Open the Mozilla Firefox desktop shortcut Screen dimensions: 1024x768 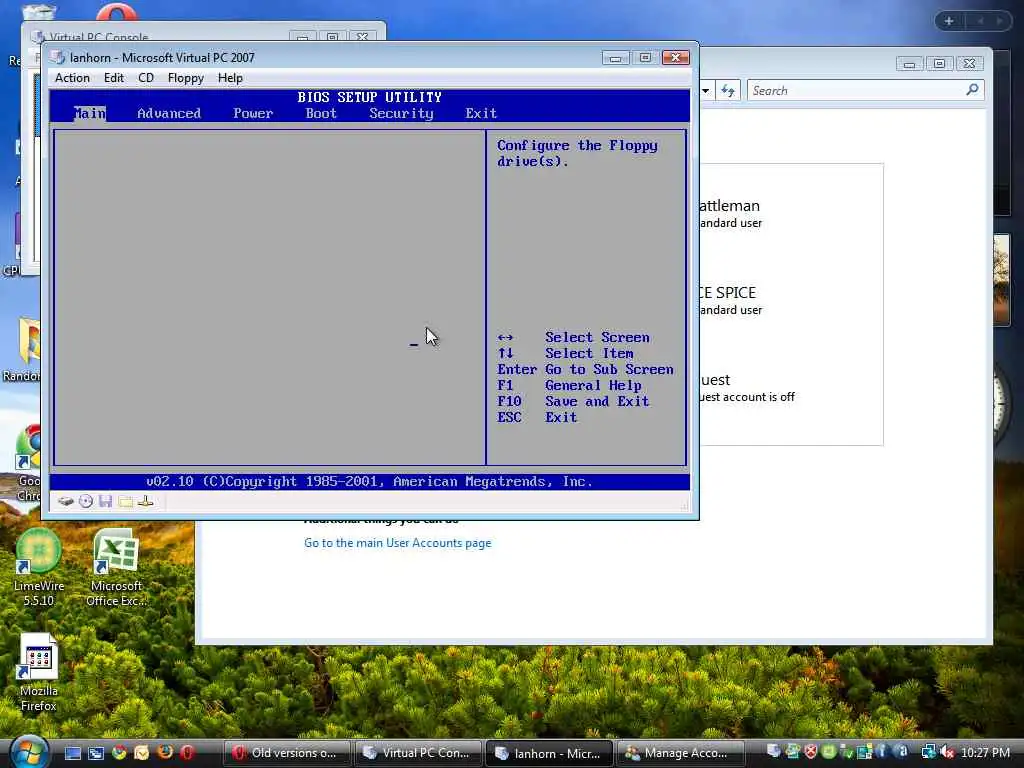[x=39, y=673]
